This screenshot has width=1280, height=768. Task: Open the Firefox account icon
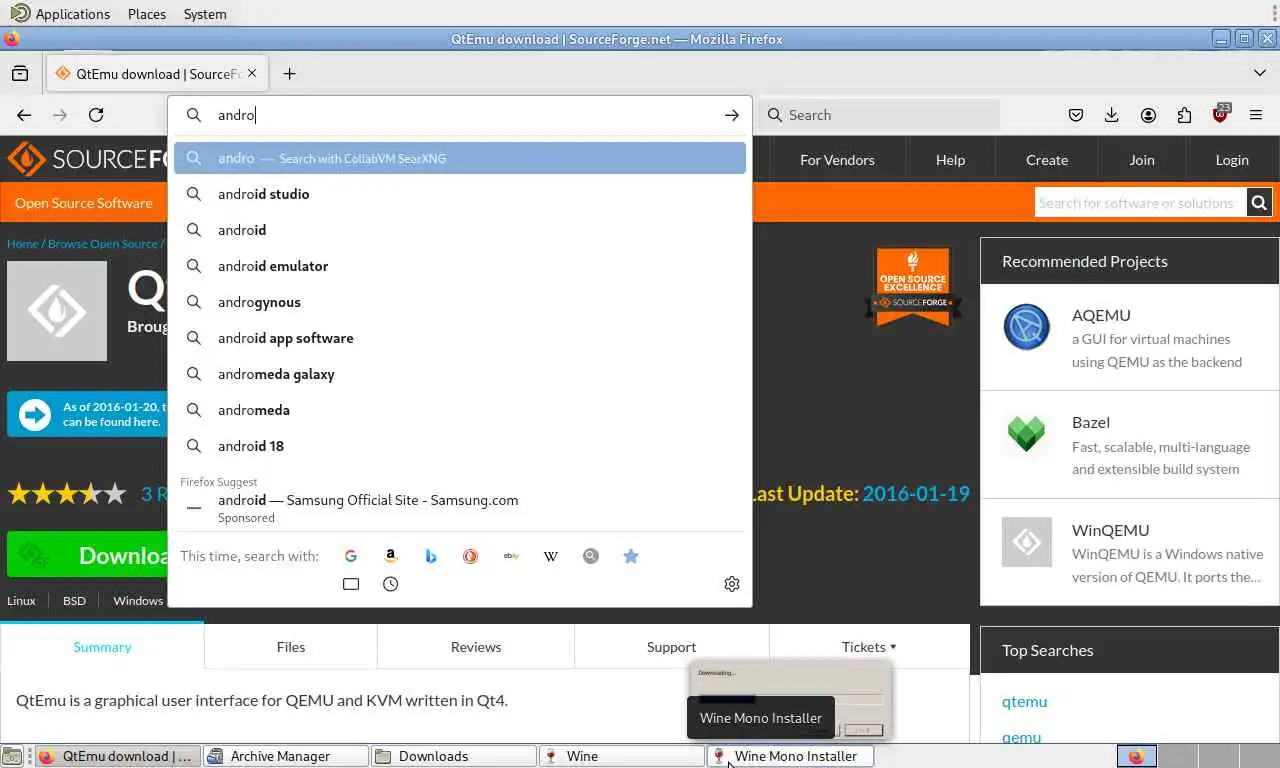pos(1148,115)
